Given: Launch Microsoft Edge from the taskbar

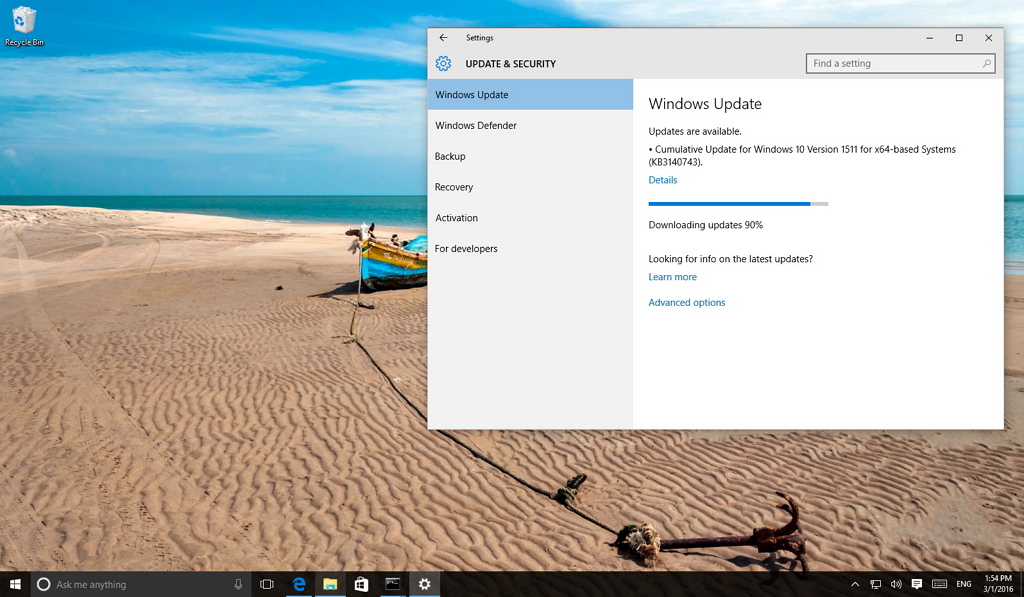Looking at the screenshot, I should (299, 584).
